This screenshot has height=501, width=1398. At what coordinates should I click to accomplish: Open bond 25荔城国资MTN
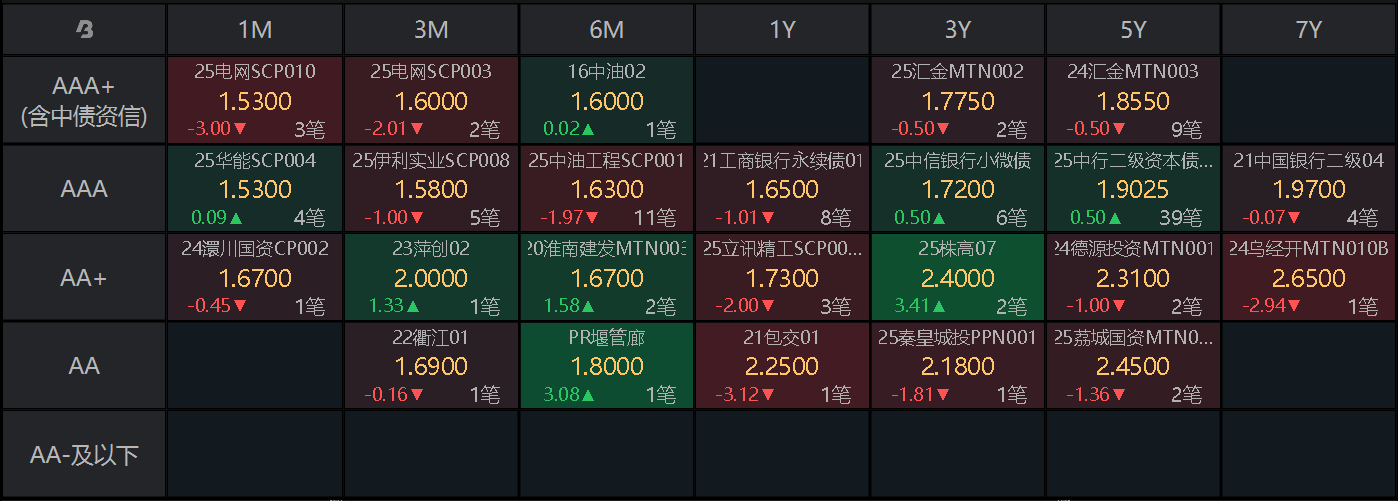pyautogui.click(x=1133, y=337)
